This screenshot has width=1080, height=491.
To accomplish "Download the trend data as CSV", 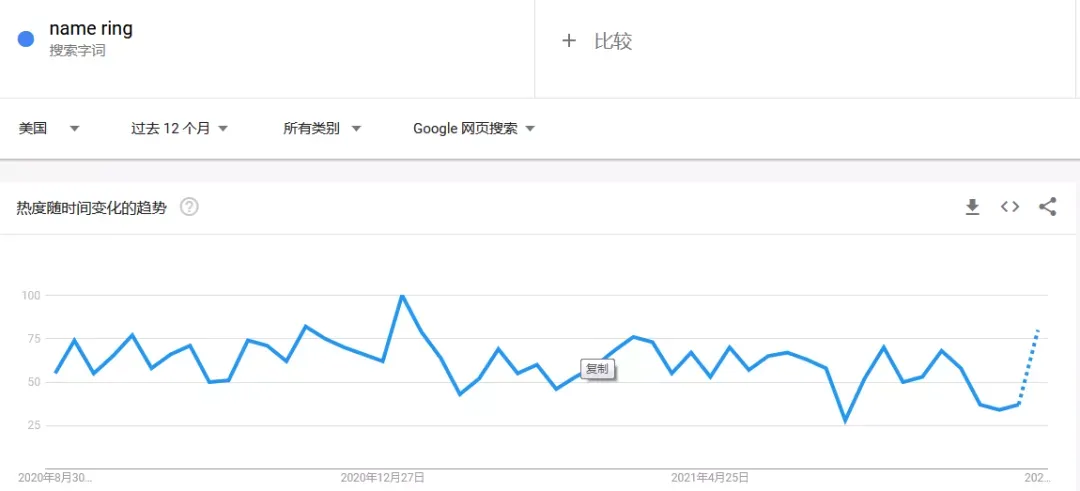I will pyautogui.click(x=972, y=207).
